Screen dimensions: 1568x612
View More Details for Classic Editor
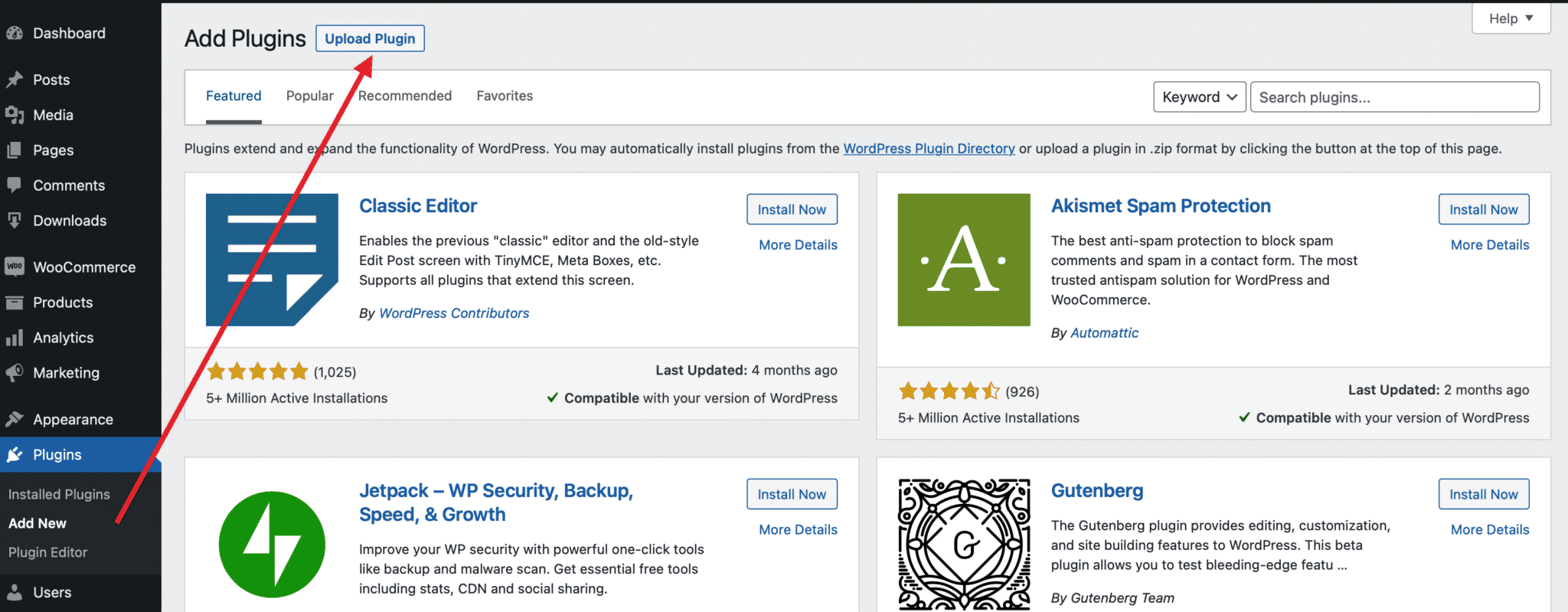[798, 245]
